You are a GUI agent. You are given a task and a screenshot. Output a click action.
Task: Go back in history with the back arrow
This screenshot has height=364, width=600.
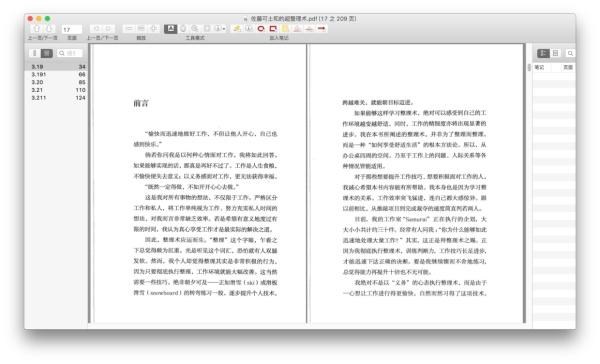tap(96, 29)
